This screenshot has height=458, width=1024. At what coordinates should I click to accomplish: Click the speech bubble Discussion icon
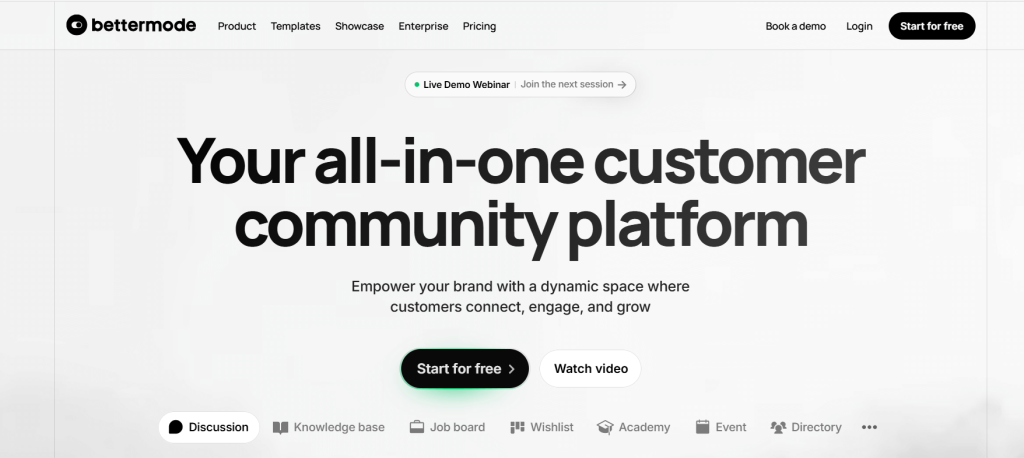[176, 427]
